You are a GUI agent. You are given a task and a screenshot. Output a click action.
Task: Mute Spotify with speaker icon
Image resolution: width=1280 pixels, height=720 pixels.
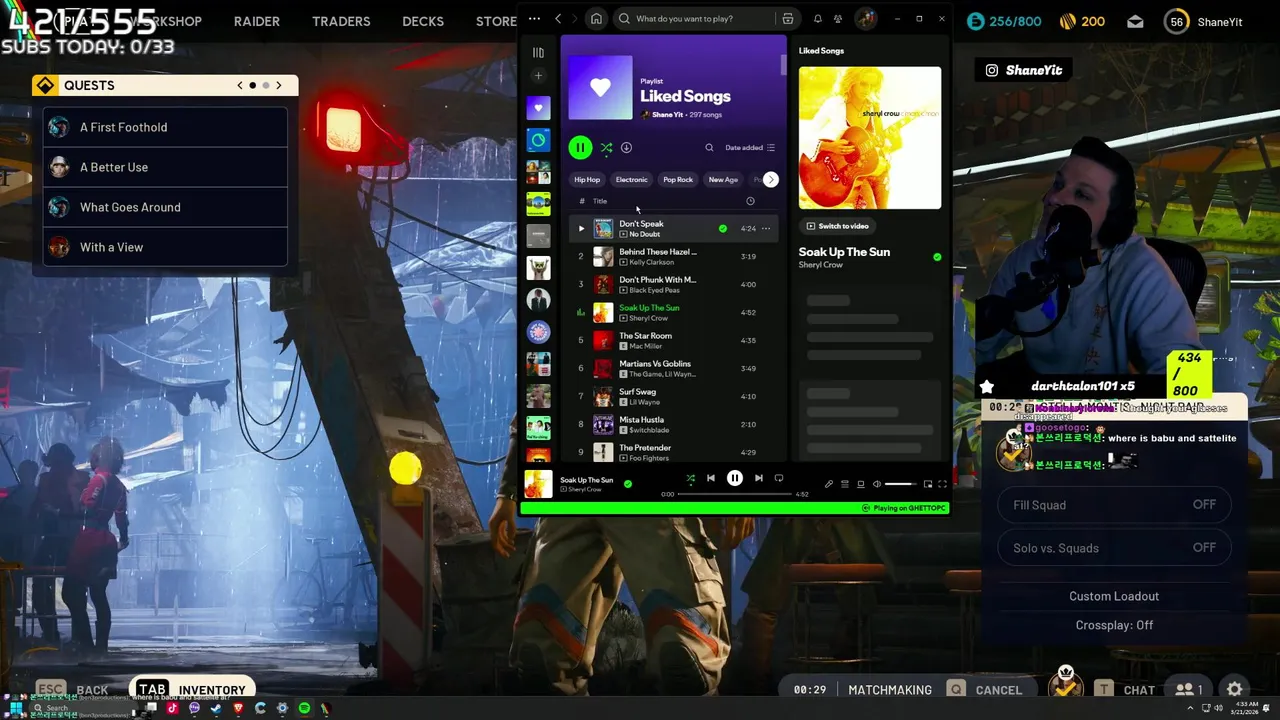877,484
